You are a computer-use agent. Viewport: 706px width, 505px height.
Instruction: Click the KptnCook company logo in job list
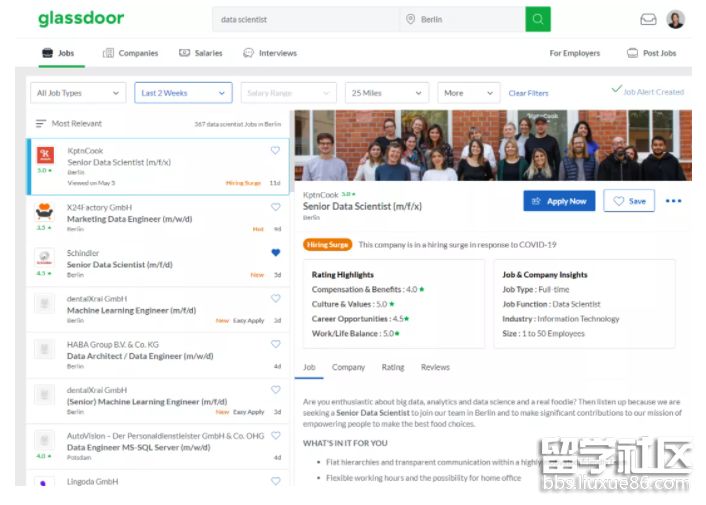pyautogui.click(x=45, y=155)
